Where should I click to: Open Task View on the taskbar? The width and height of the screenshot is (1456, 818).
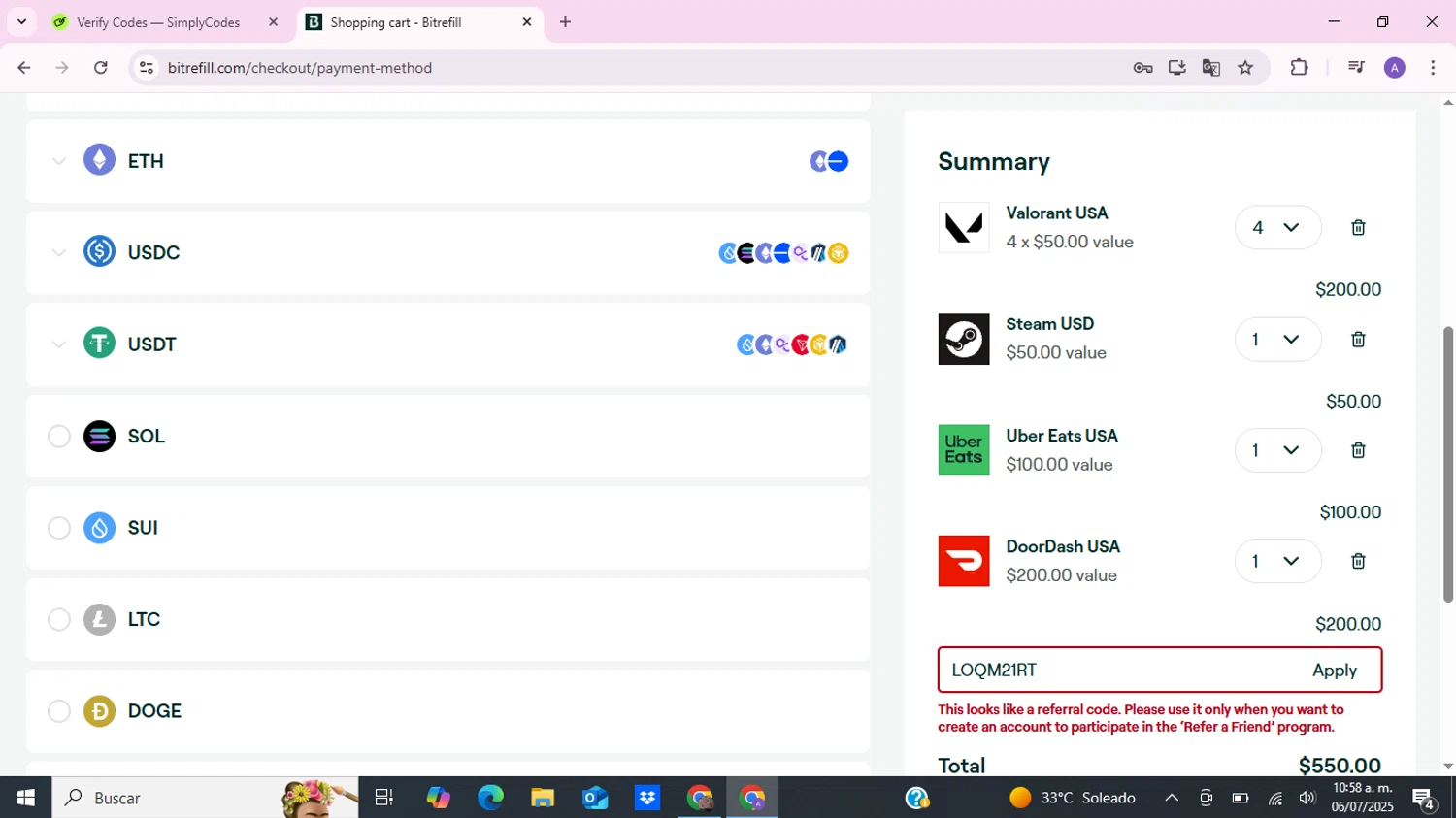point(384,798)
